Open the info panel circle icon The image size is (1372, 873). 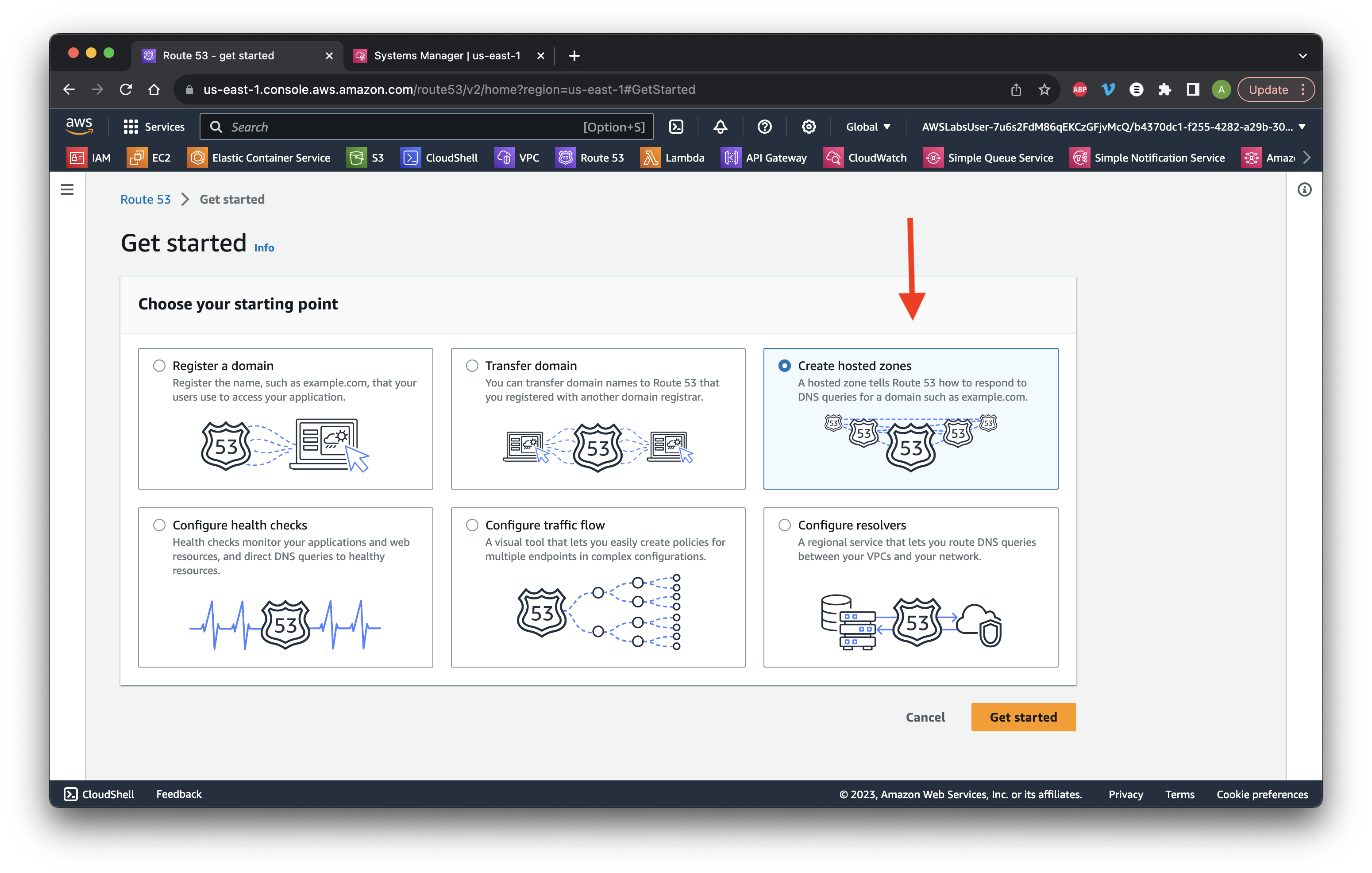click(x=1304, y=190)
